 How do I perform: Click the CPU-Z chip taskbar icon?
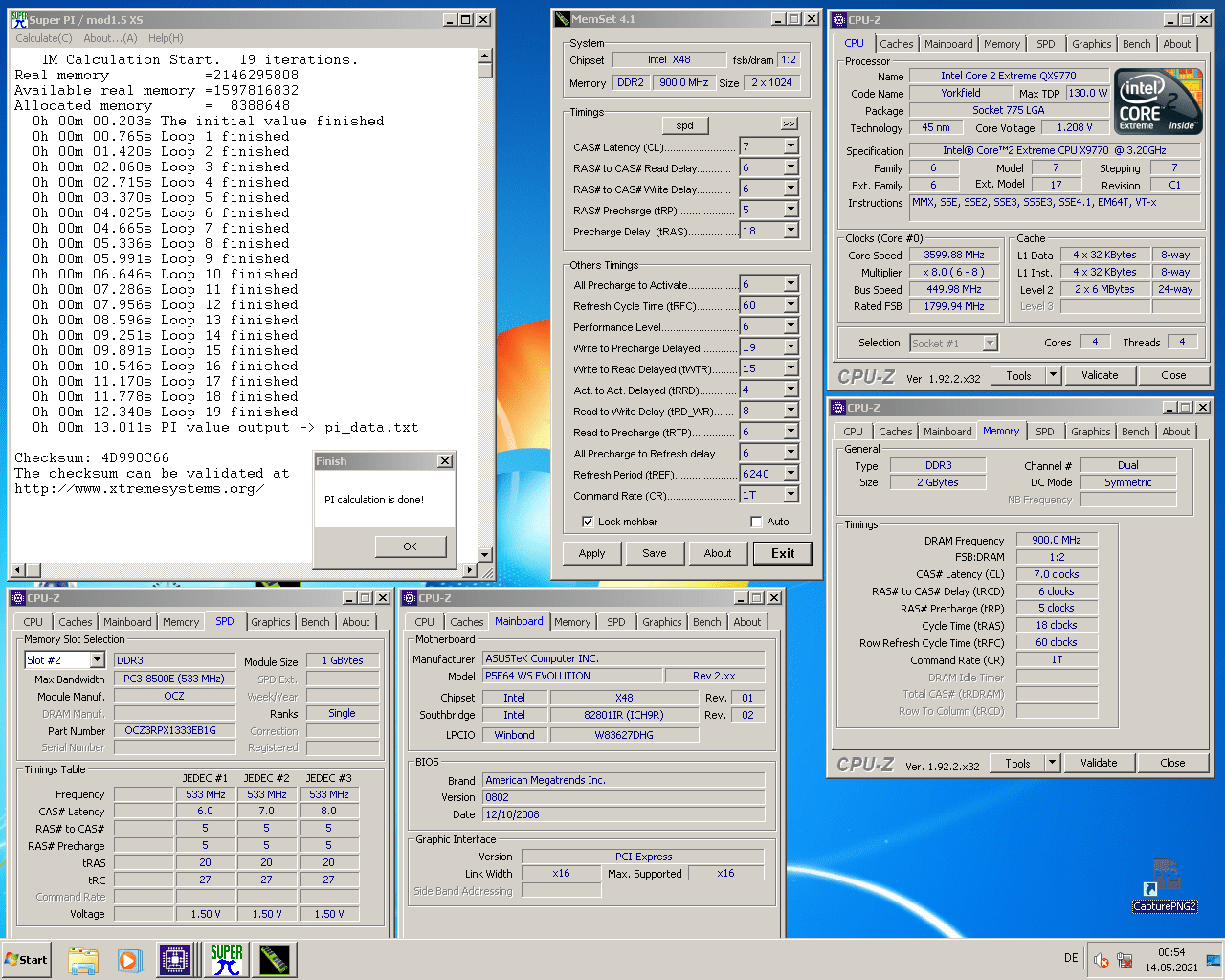(x=177, y=960)
